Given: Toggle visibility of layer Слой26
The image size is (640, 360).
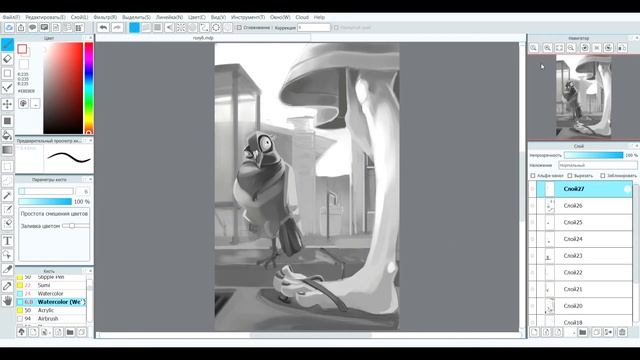Looking at the screenshot, I should [x=532, y=206].
